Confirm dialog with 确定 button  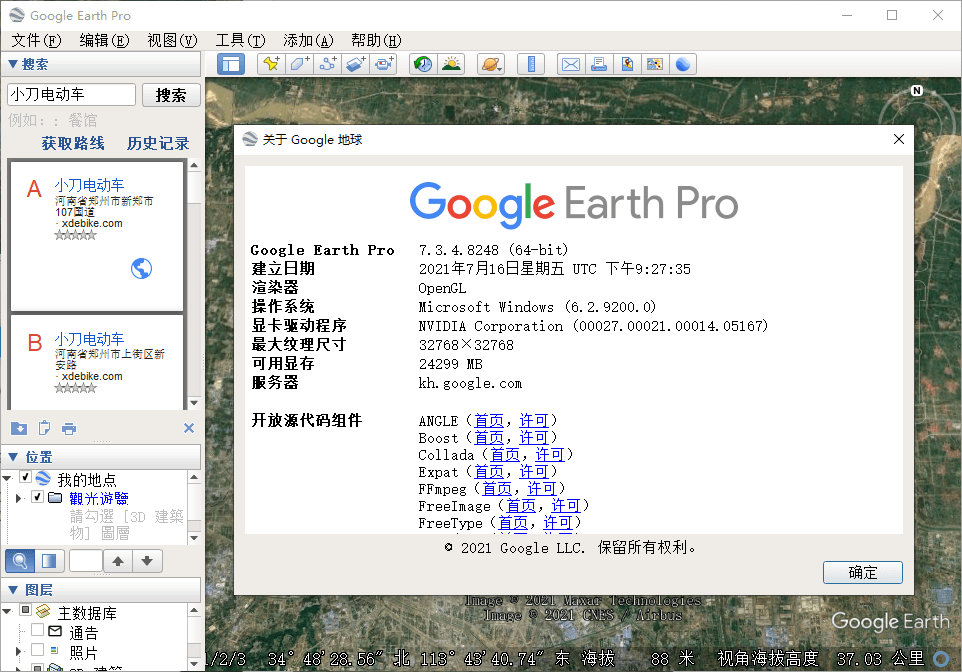(863, 573)
